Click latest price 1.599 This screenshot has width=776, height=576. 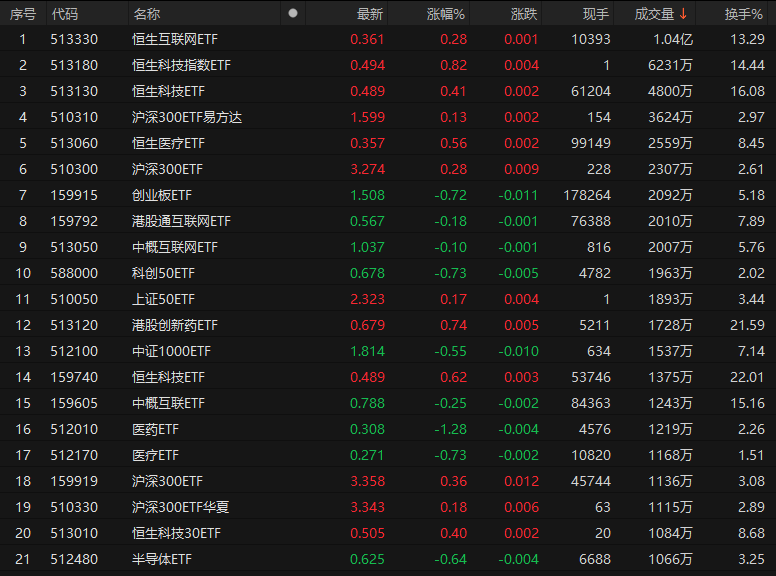[x=367, y=117]
